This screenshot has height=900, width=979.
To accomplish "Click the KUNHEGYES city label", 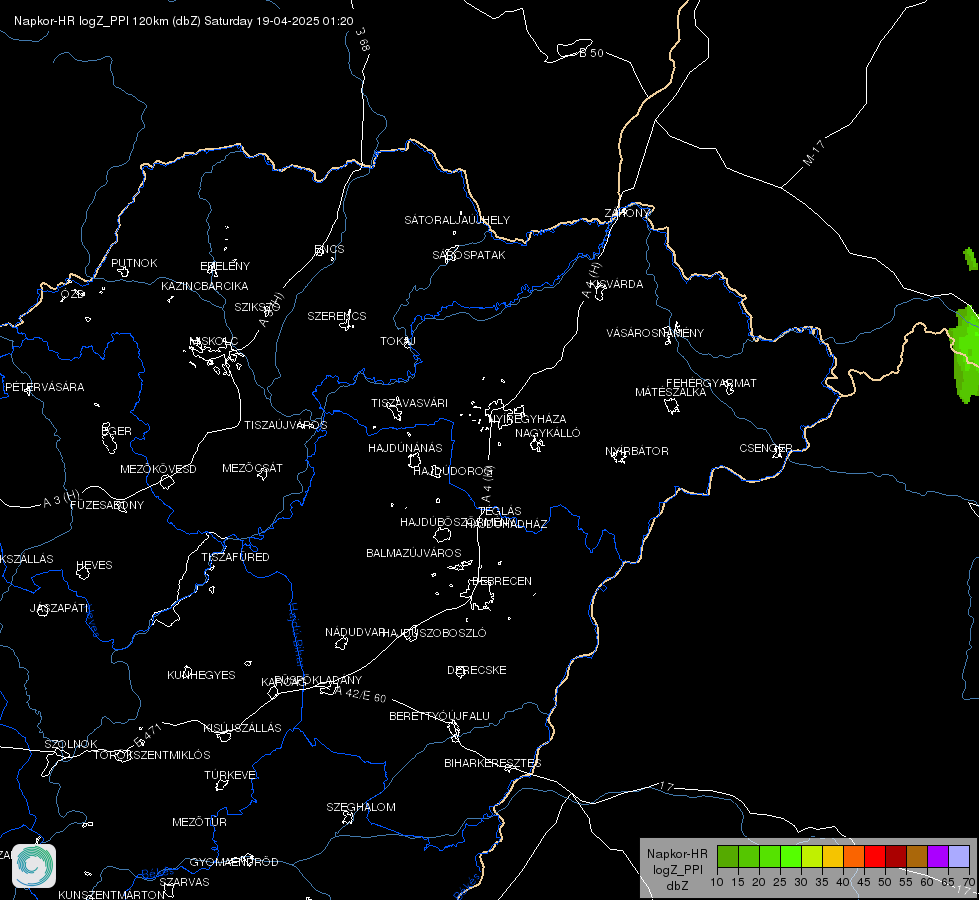I will pyautogui.click(x=201, y=675).
